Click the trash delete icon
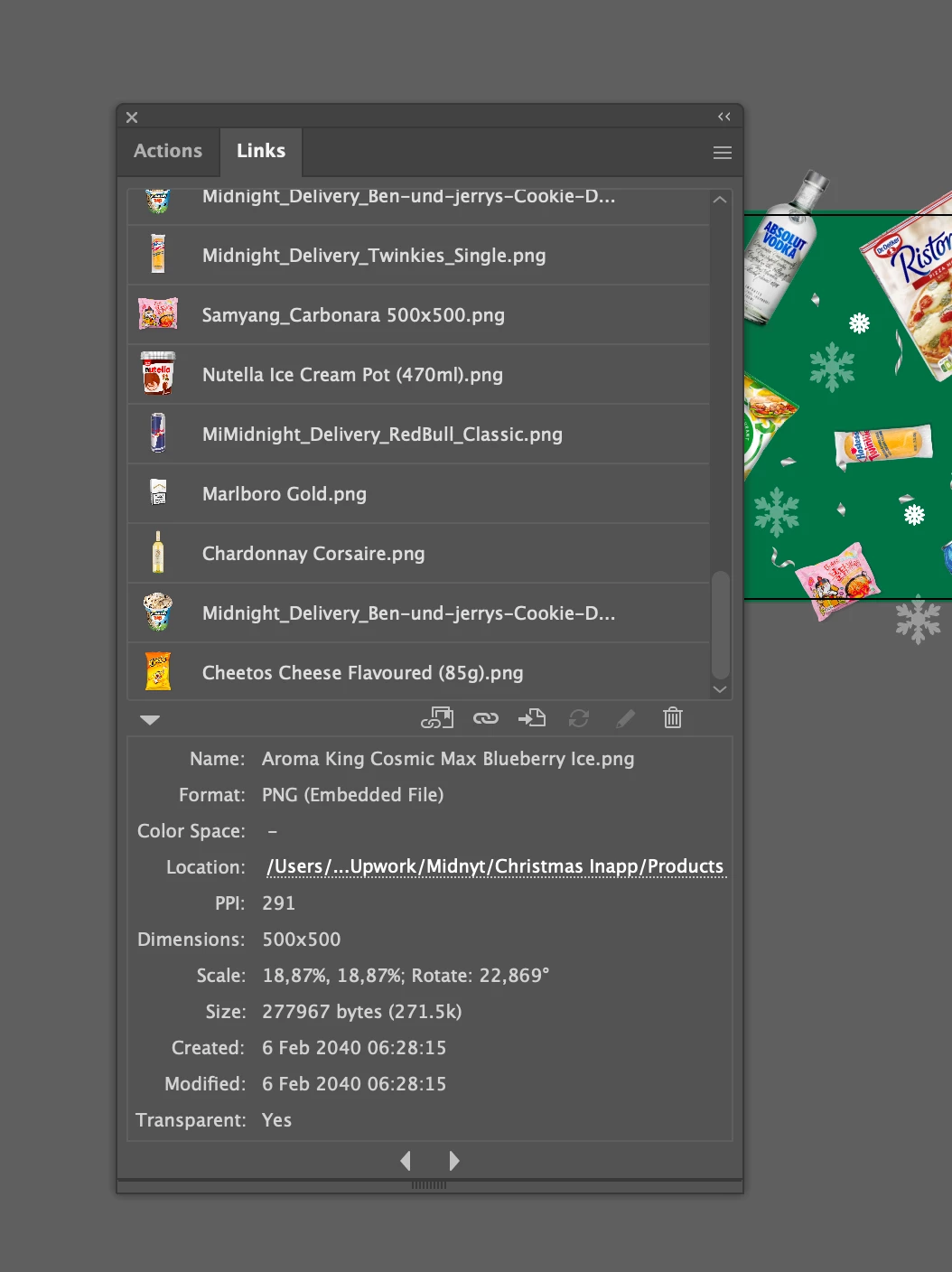Image resolution: width=952 pixels, height=1272 pixels. coord(673,718)
